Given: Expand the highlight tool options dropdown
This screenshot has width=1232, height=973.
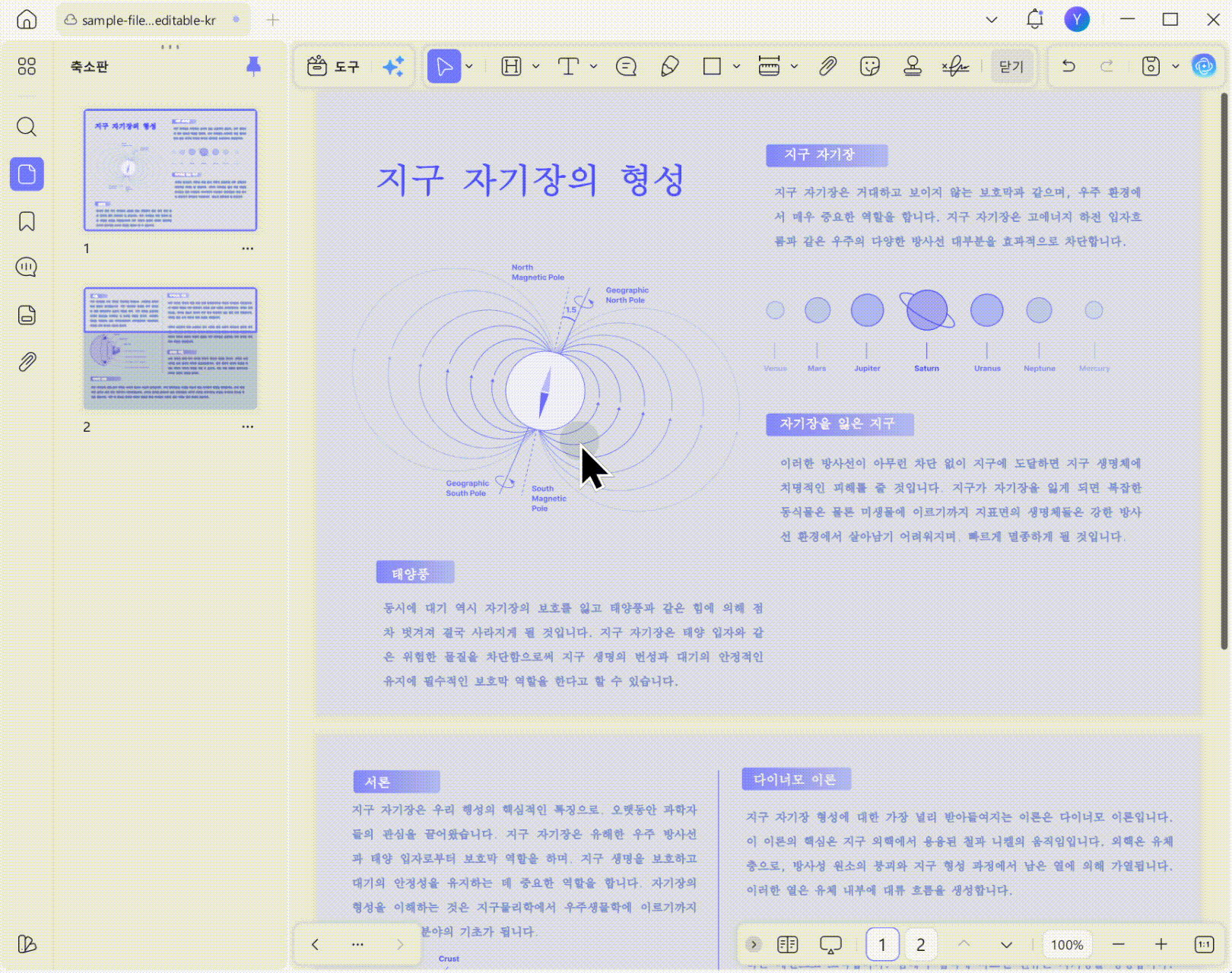Looking at the screenshot, I should [x=535, y=67].
